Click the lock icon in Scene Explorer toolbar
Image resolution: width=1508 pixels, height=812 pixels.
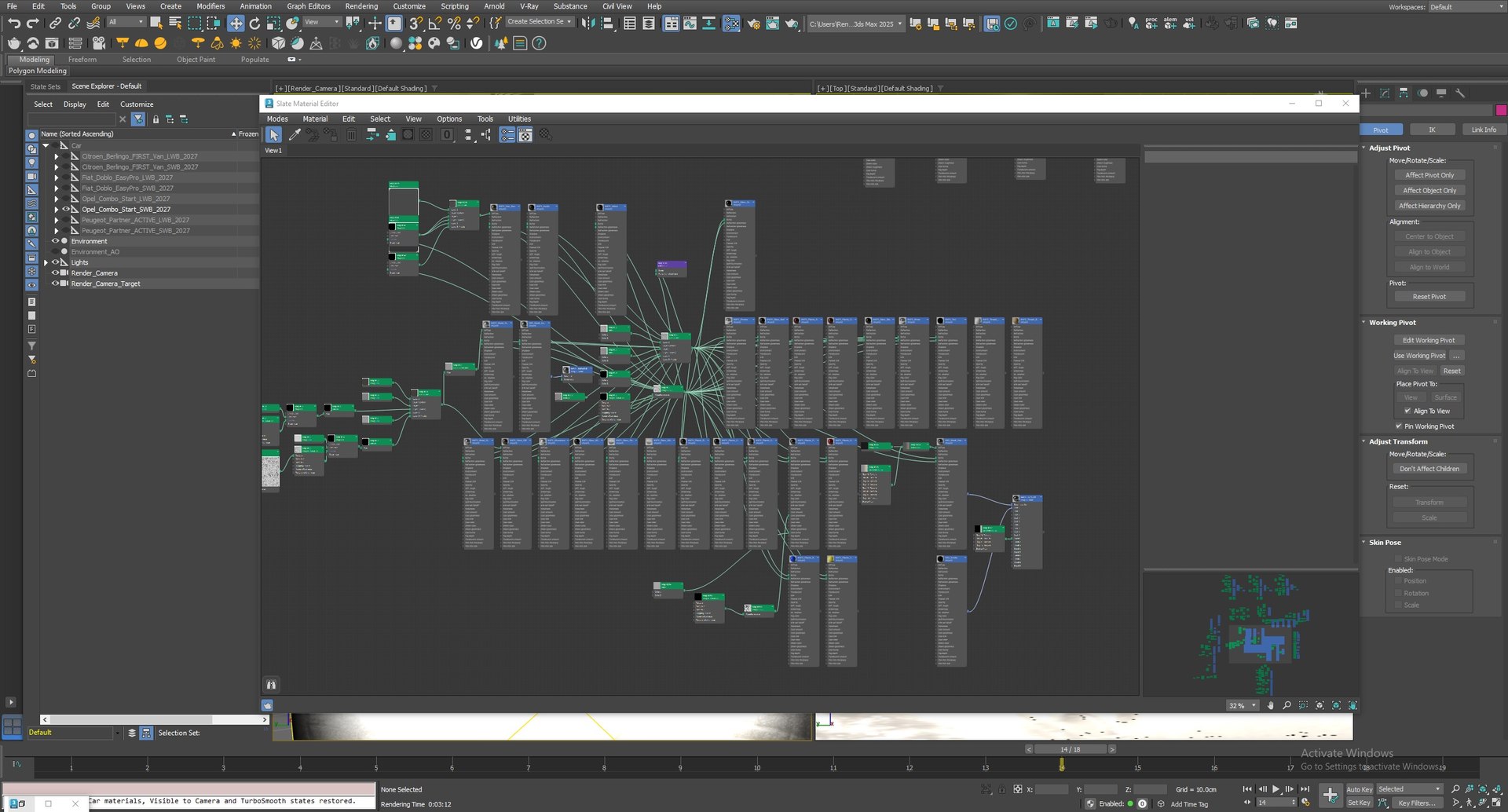pyautogui.click(x=156, y=119)
